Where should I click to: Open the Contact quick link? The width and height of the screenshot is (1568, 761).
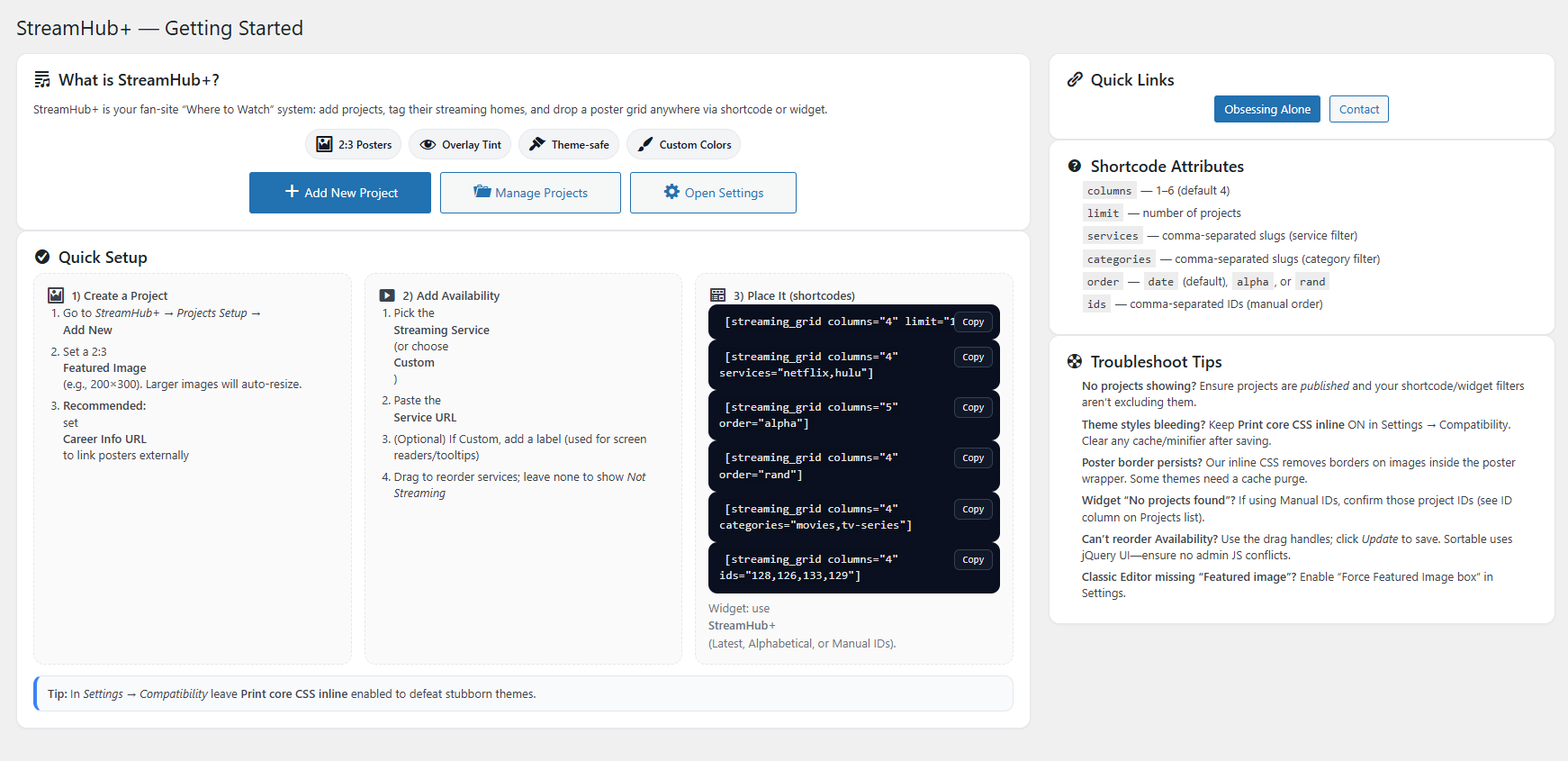click(x=1358, y=109)
